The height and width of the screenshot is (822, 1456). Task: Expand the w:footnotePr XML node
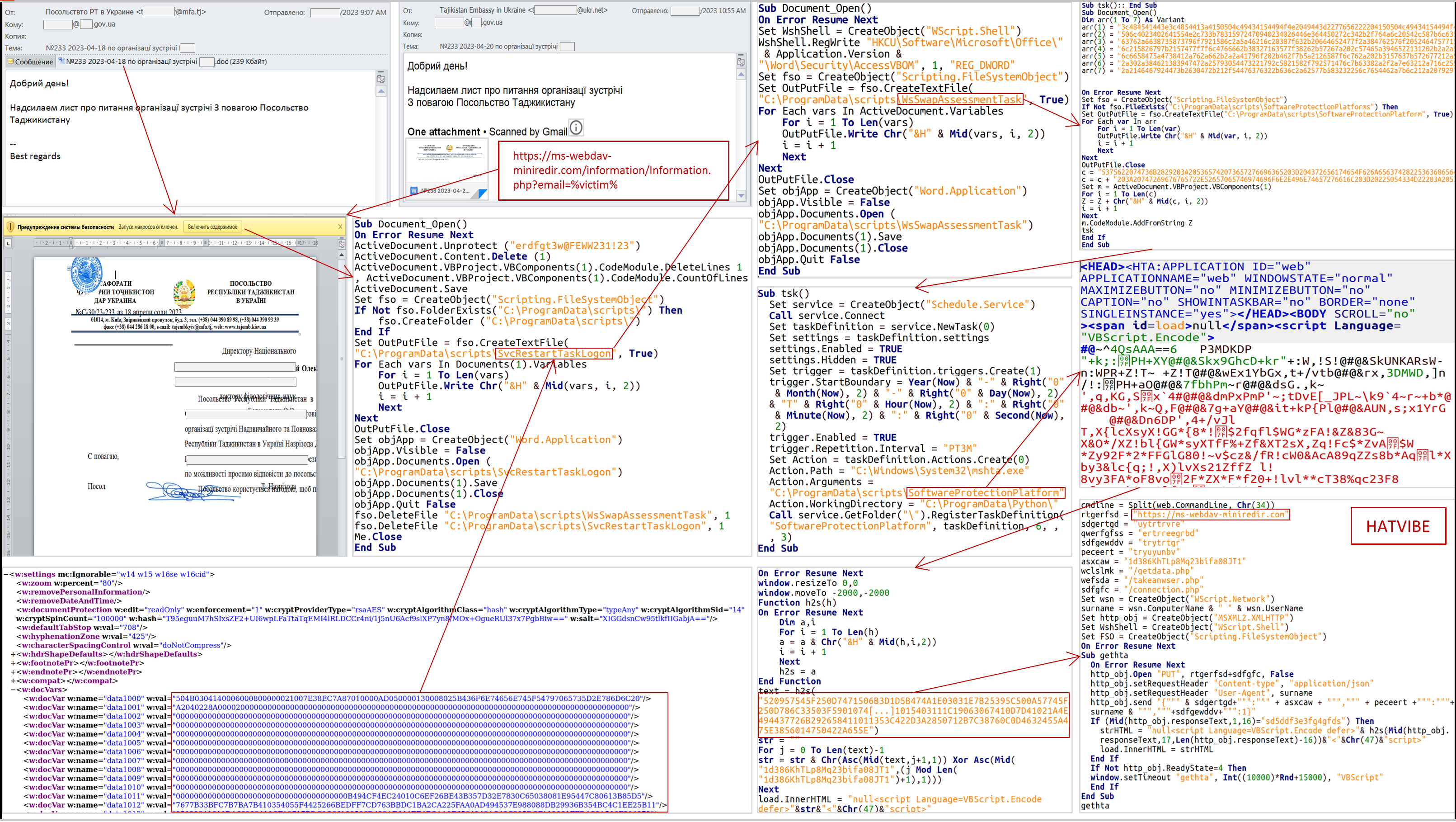point(13,663)
